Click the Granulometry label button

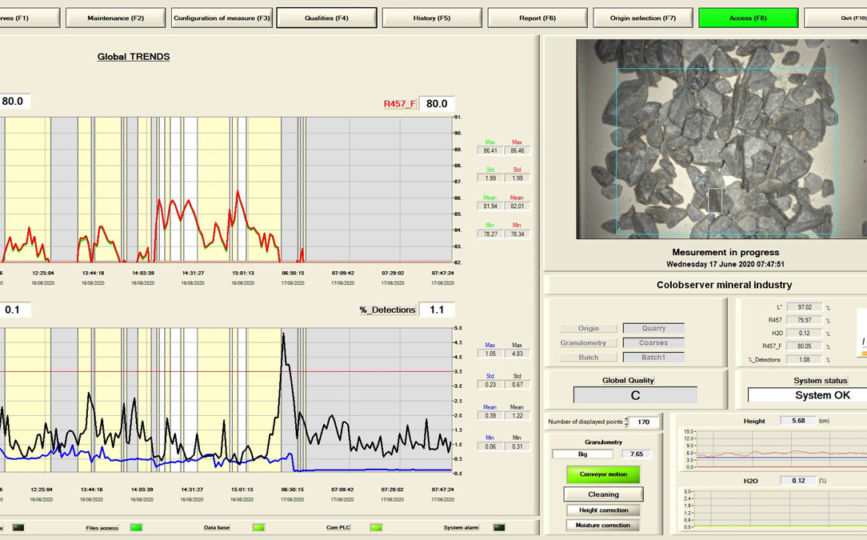pyautogui.click(x=588, y=343)
